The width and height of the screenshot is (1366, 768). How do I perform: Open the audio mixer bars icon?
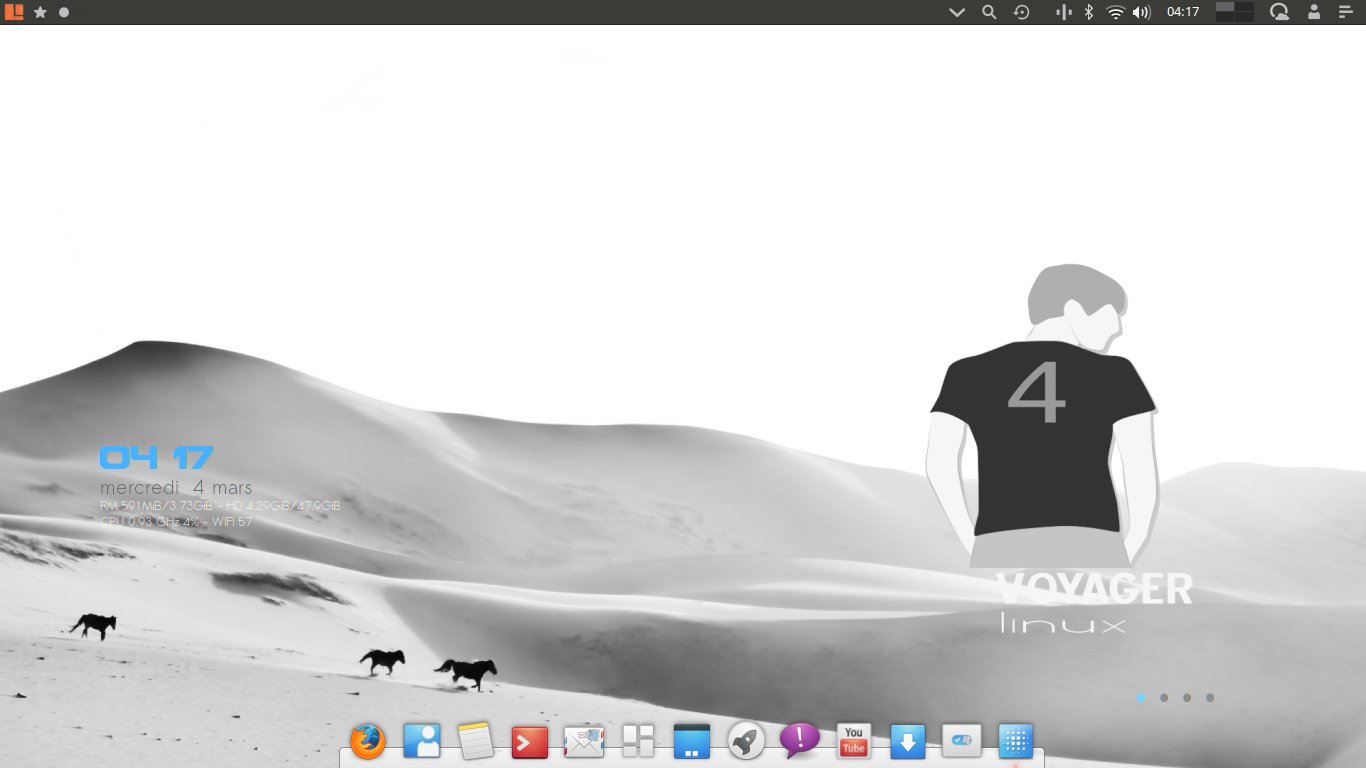[1064, 12]
